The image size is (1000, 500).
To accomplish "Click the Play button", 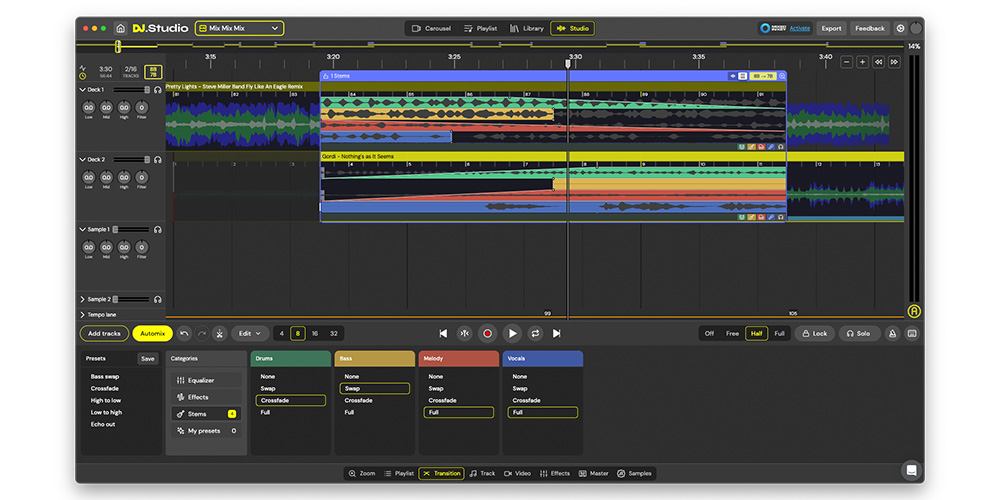I will pyautogui.click(x=512, y=333).
